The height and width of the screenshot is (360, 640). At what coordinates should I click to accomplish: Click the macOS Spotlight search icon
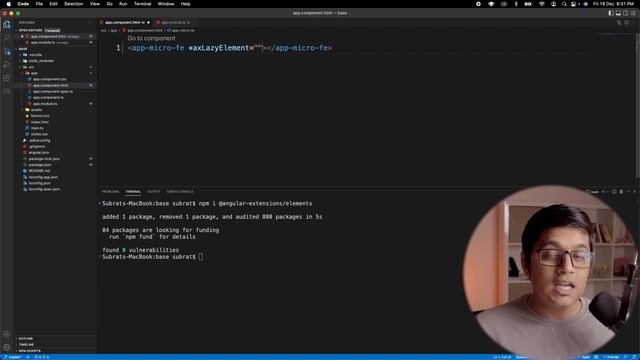point(564,4)
